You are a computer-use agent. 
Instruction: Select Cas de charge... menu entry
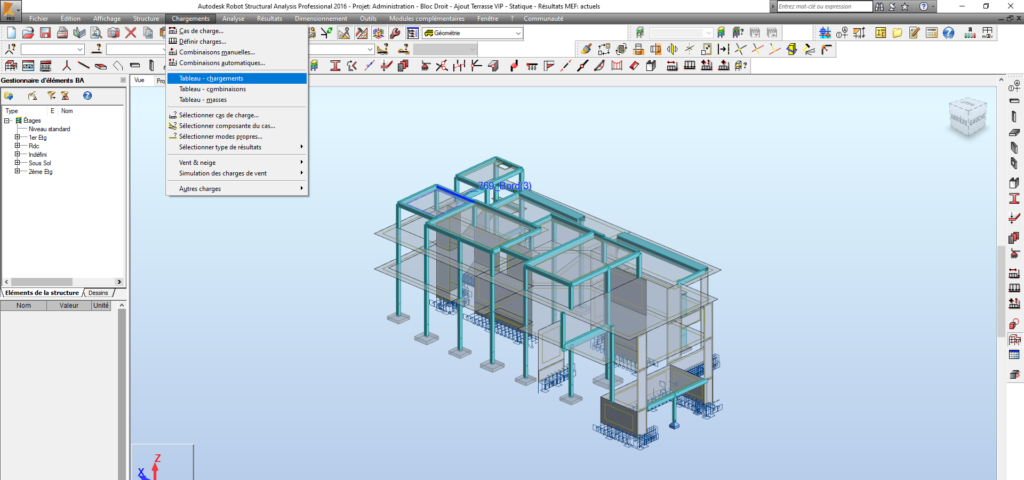[x=236, y=31]
